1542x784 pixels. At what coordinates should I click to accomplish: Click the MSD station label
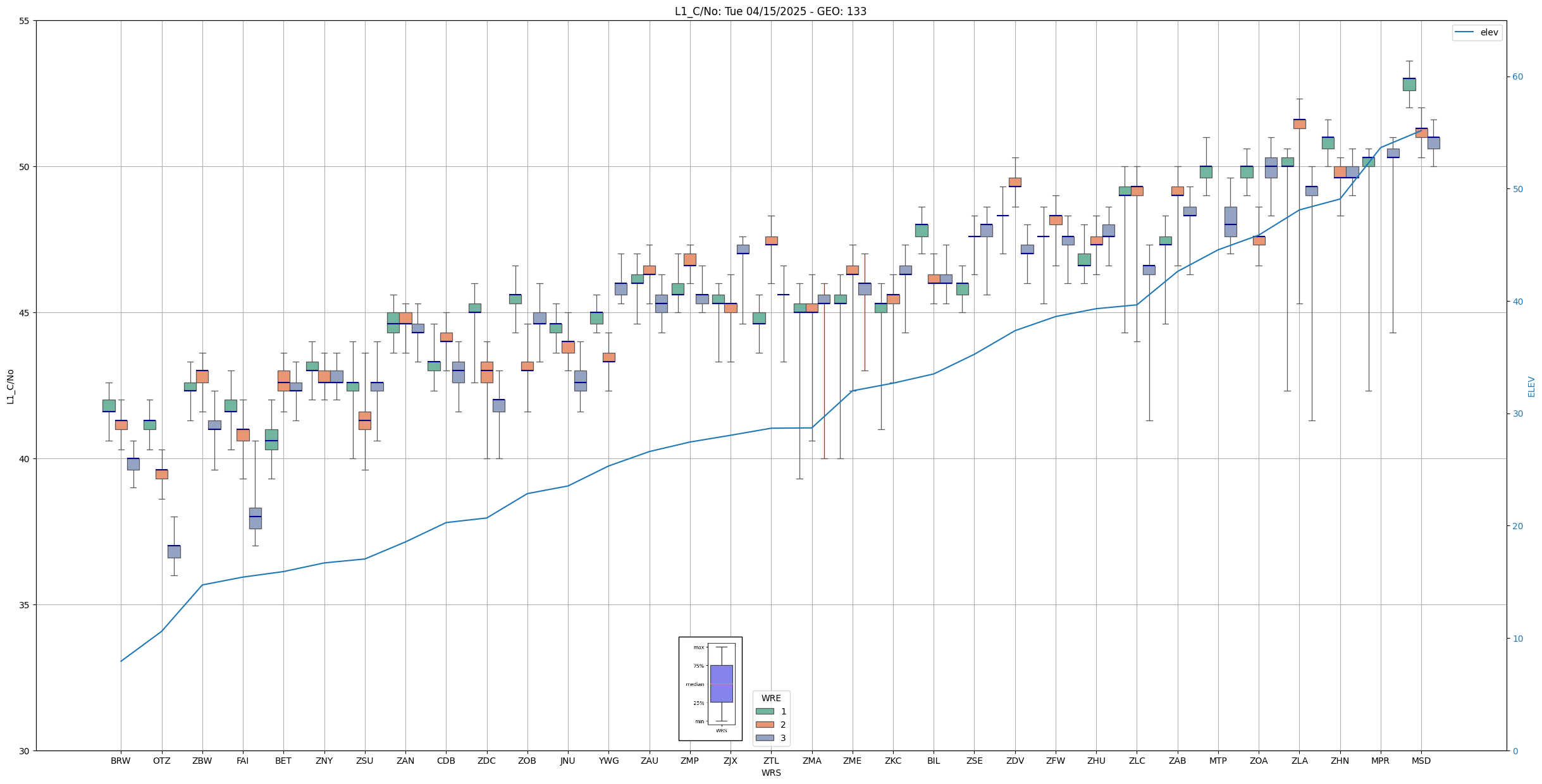coord(1421,761)
